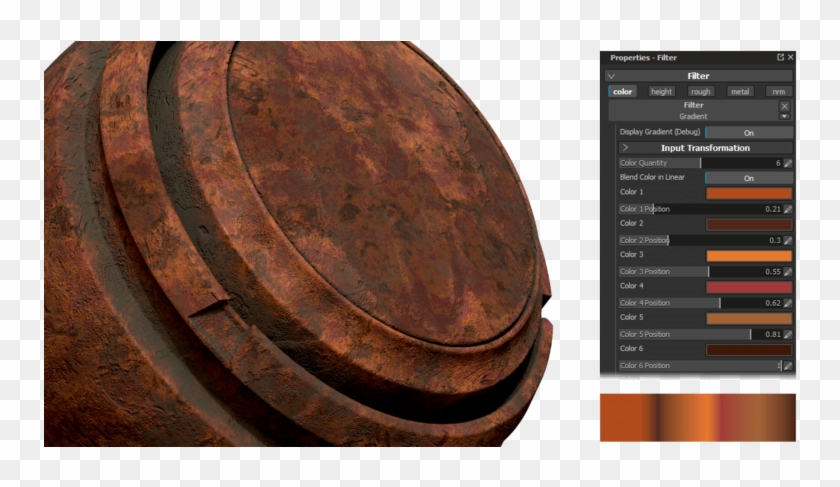Viewport: 840px width, 487px height.
Task: Adjust the Color 3 Position slider
Action: tap(700, 272)
